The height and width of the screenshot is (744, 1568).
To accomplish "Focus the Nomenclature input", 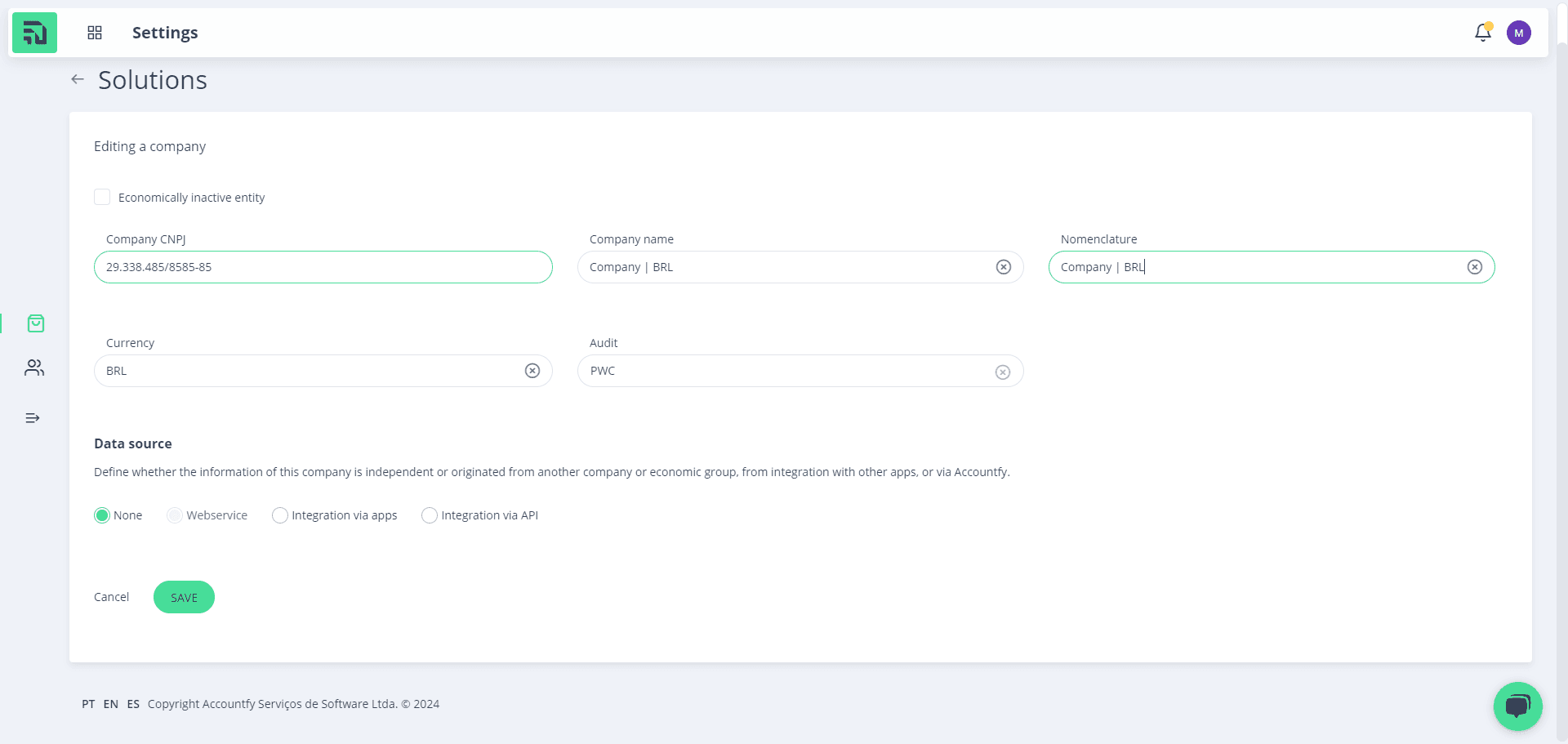I will 1272,267.
